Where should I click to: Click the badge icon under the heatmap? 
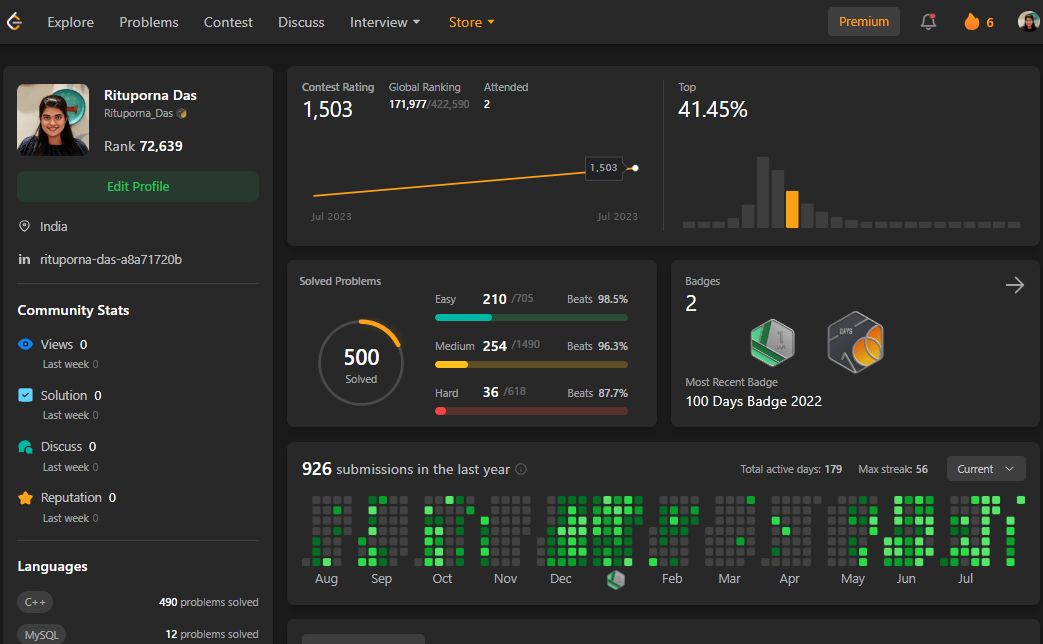click(x=616, y=579)
